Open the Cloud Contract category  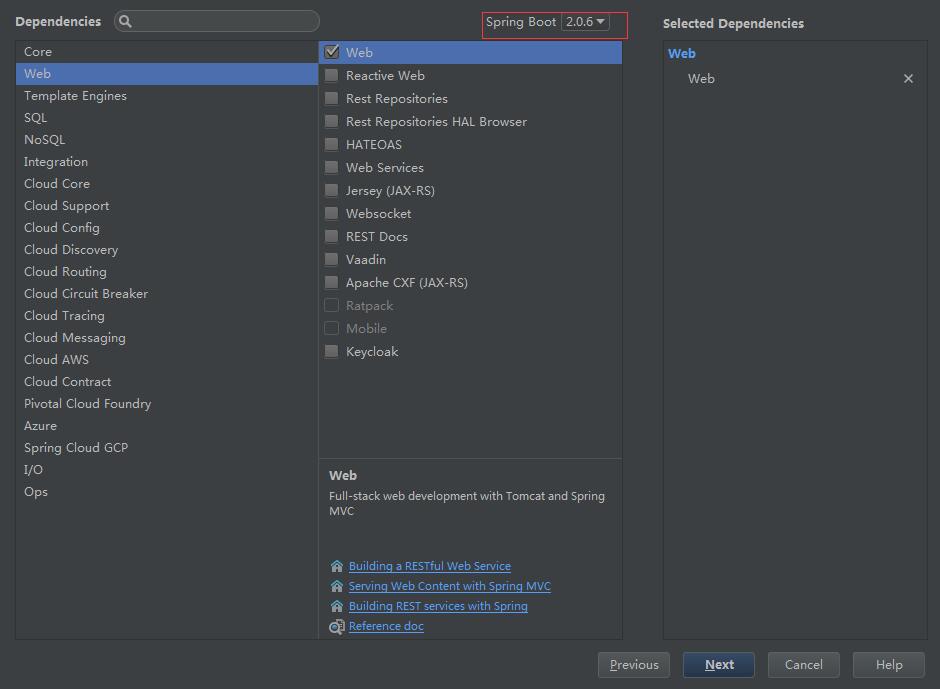tap(167, 381)
